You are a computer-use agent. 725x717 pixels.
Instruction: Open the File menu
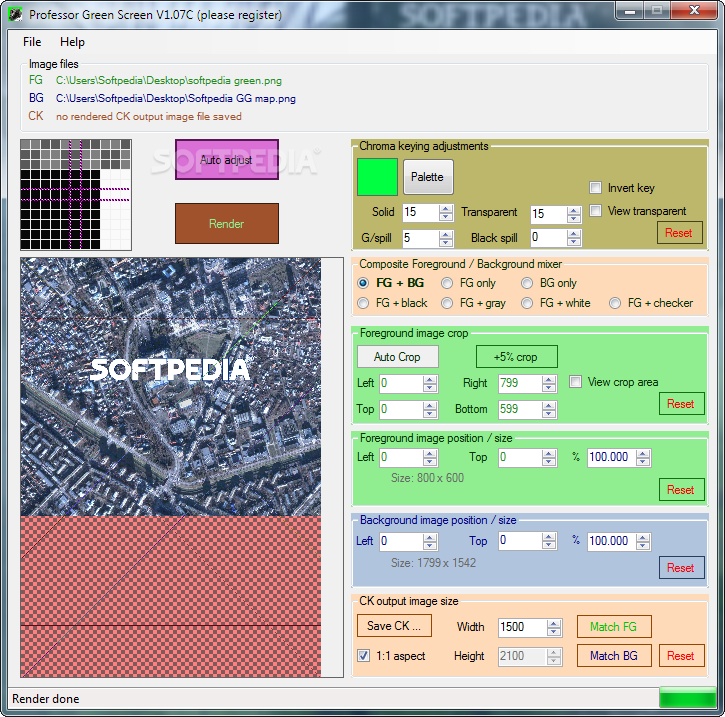tap(32, 42)
